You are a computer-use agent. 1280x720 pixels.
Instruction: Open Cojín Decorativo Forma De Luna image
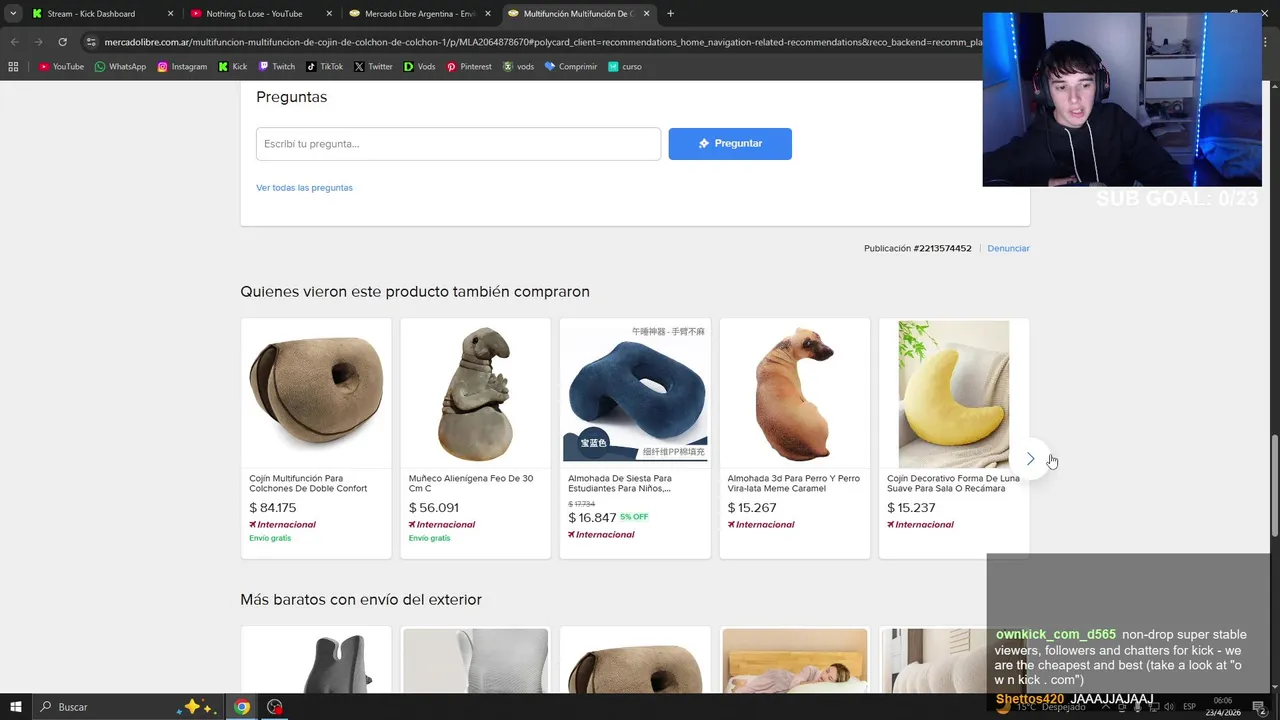954,393
